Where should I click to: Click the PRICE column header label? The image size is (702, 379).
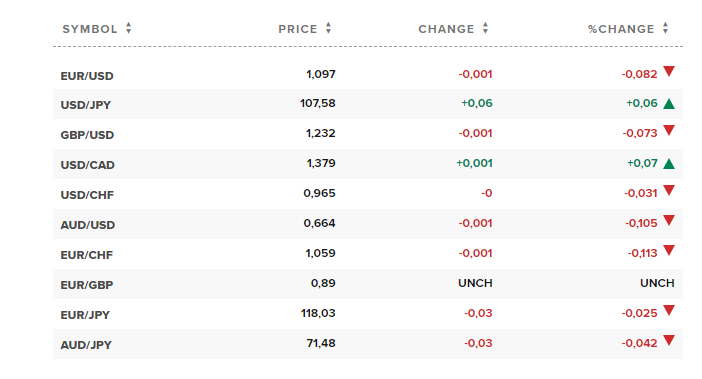(298, 29)
